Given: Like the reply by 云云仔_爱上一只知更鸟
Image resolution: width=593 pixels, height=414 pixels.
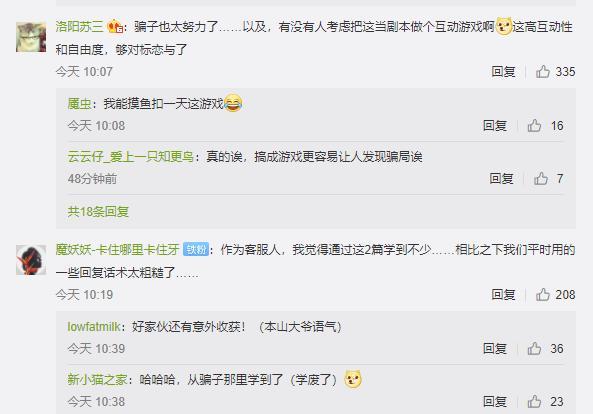Looking at the screenshot, I should pyautogui.click(x=540, y=178).
